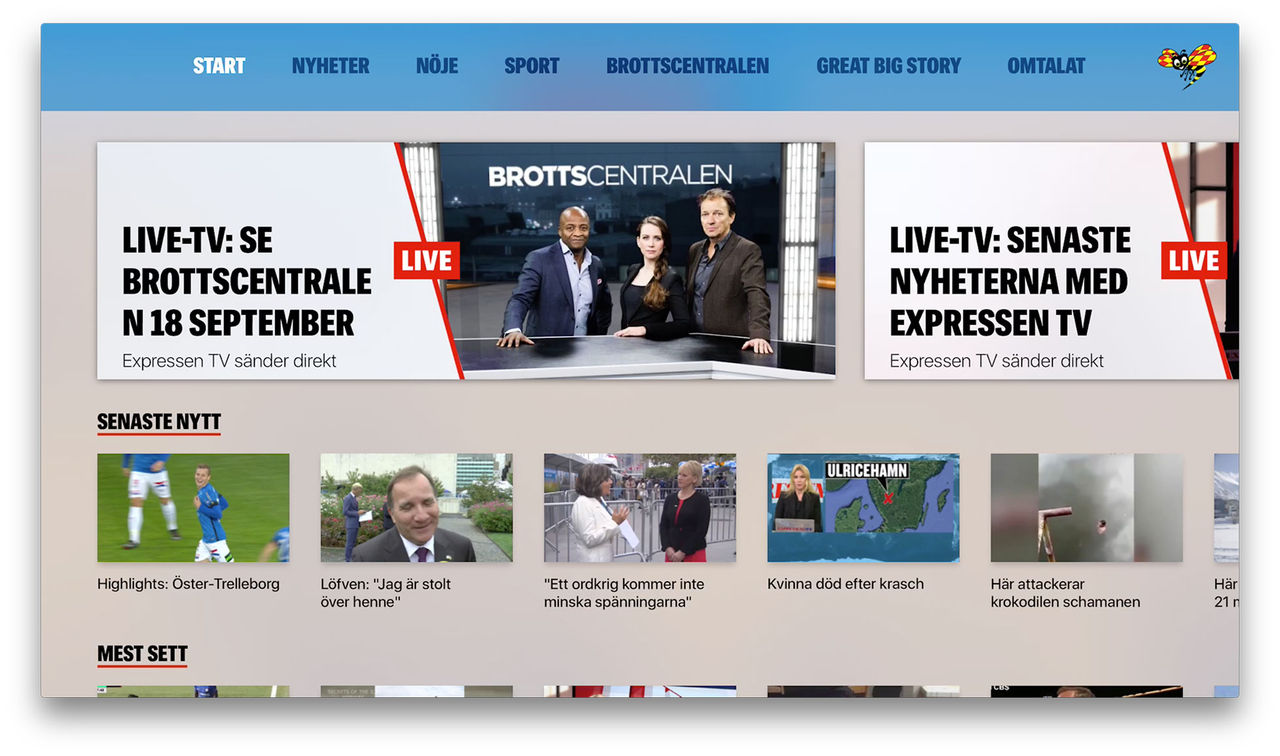Switch to the NÖJE tab
This screenshot has height=756, width=1280.
click(437, 66)
